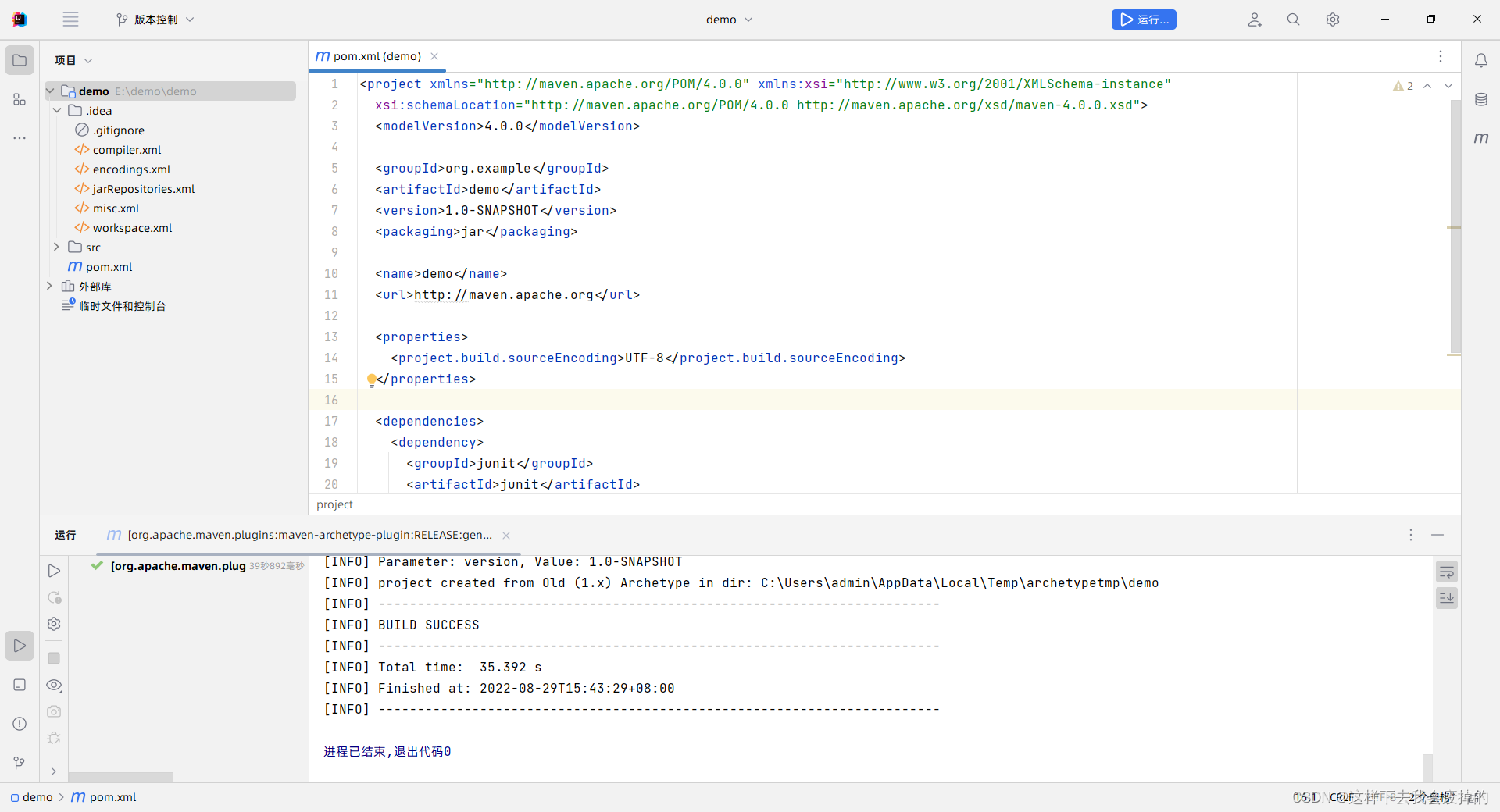The height and width of the screenshot is (812, 1500).
Task: Open IDE settings gear
Action: [1332, 20]
